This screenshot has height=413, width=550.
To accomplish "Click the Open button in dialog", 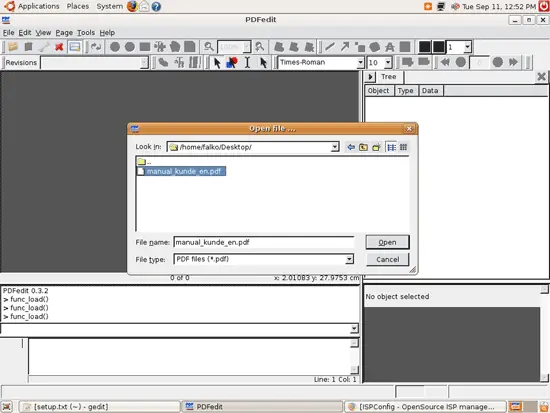I will pos(387,242).
